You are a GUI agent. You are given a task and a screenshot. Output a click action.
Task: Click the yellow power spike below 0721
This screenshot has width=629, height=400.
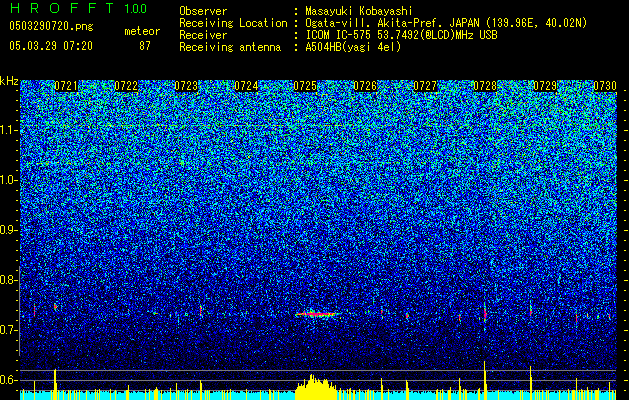click(x=55, y=384)
